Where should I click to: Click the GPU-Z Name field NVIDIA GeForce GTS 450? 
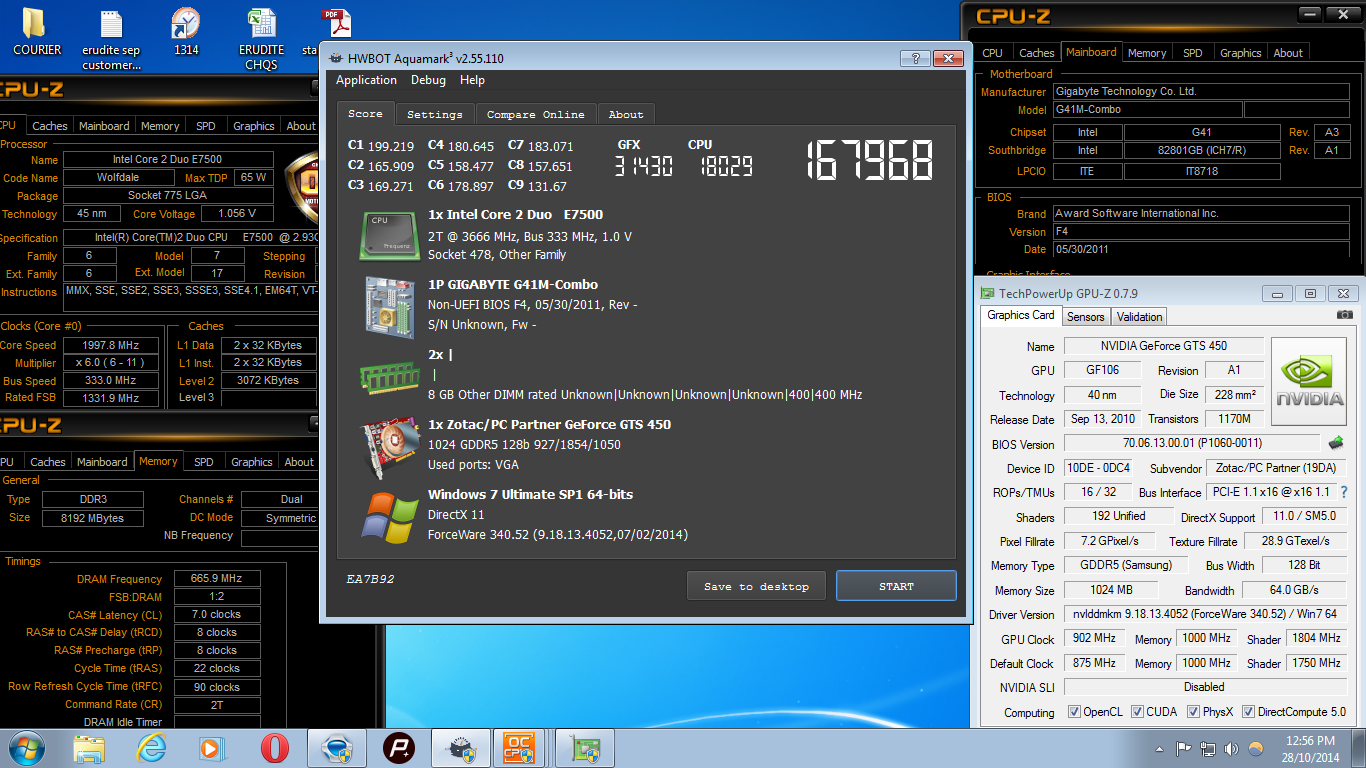(1163, 346)
